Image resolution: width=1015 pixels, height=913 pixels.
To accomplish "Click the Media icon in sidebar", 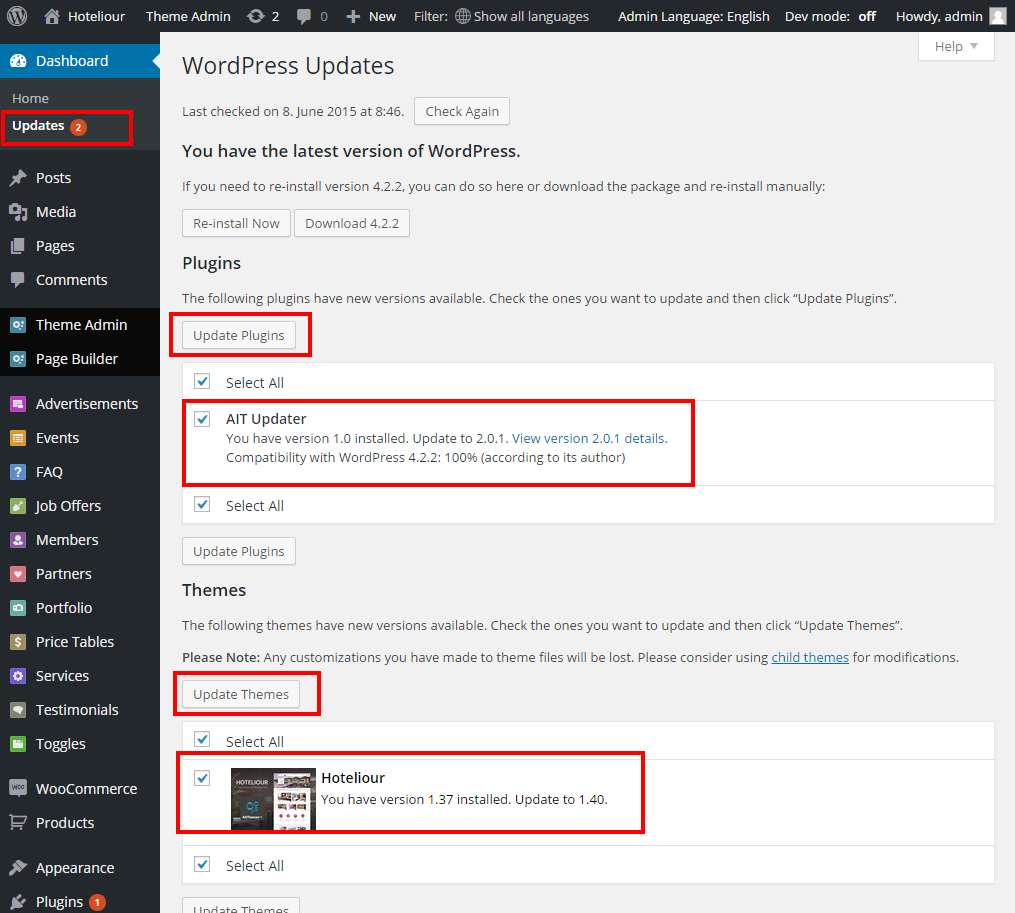I will pos(18,212).
